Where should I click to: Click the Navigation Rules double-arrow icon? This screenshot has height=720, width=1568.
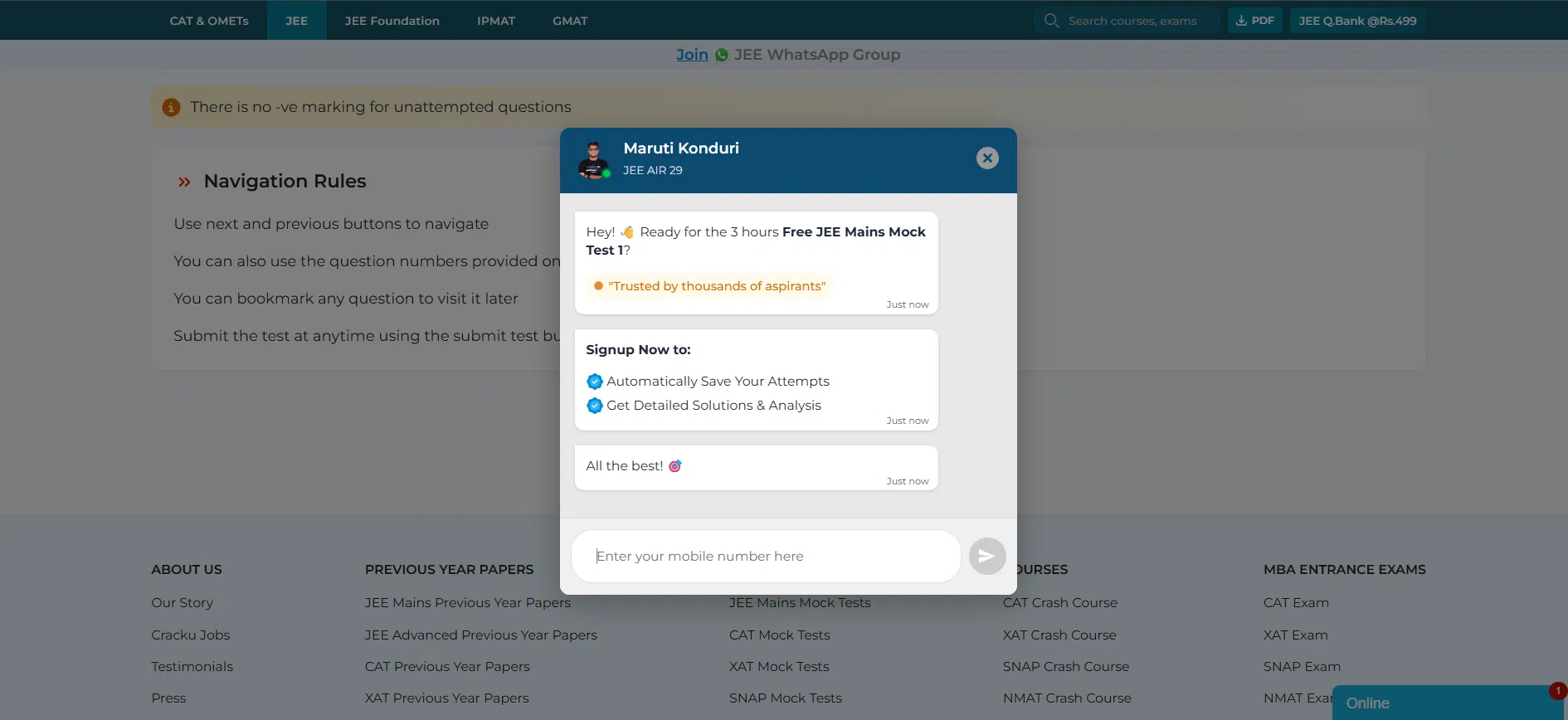click(184, 182)
